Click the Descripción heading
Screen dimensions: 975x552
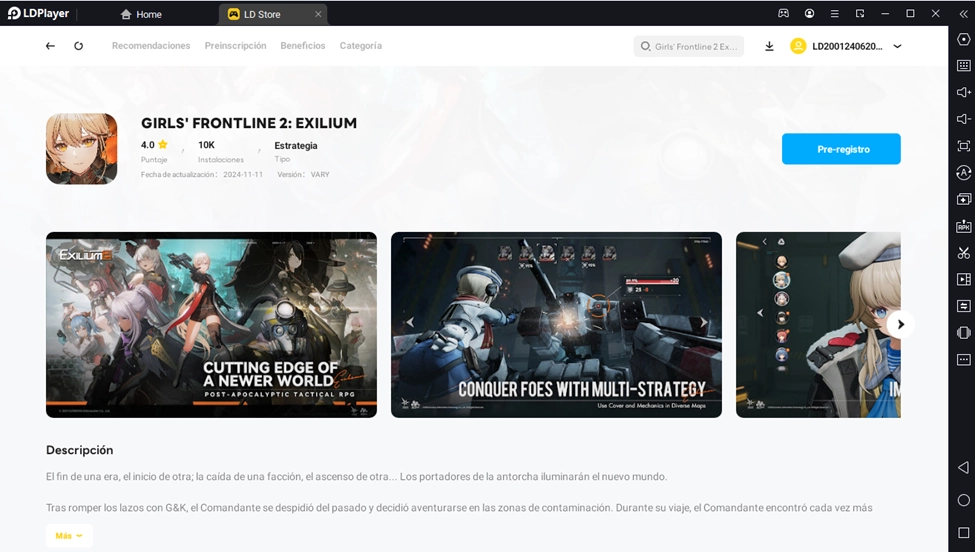[x=80, y=450]
